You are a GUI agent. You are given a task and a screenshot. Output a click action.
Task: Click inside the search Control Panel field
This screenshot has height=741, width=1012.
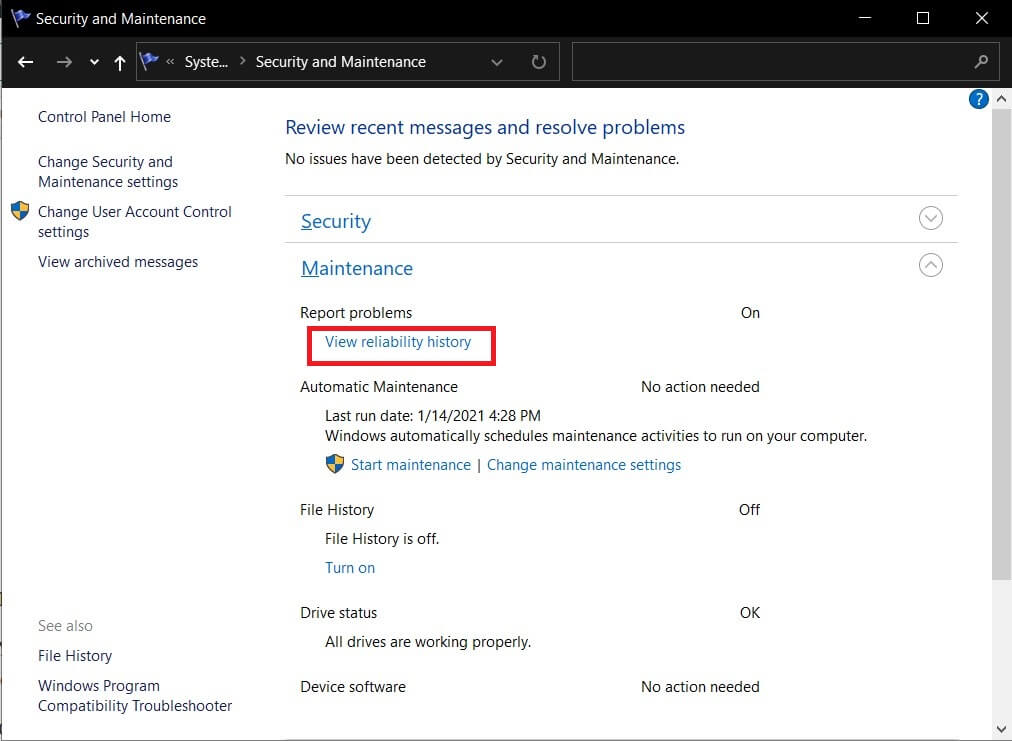coord(770,62)
